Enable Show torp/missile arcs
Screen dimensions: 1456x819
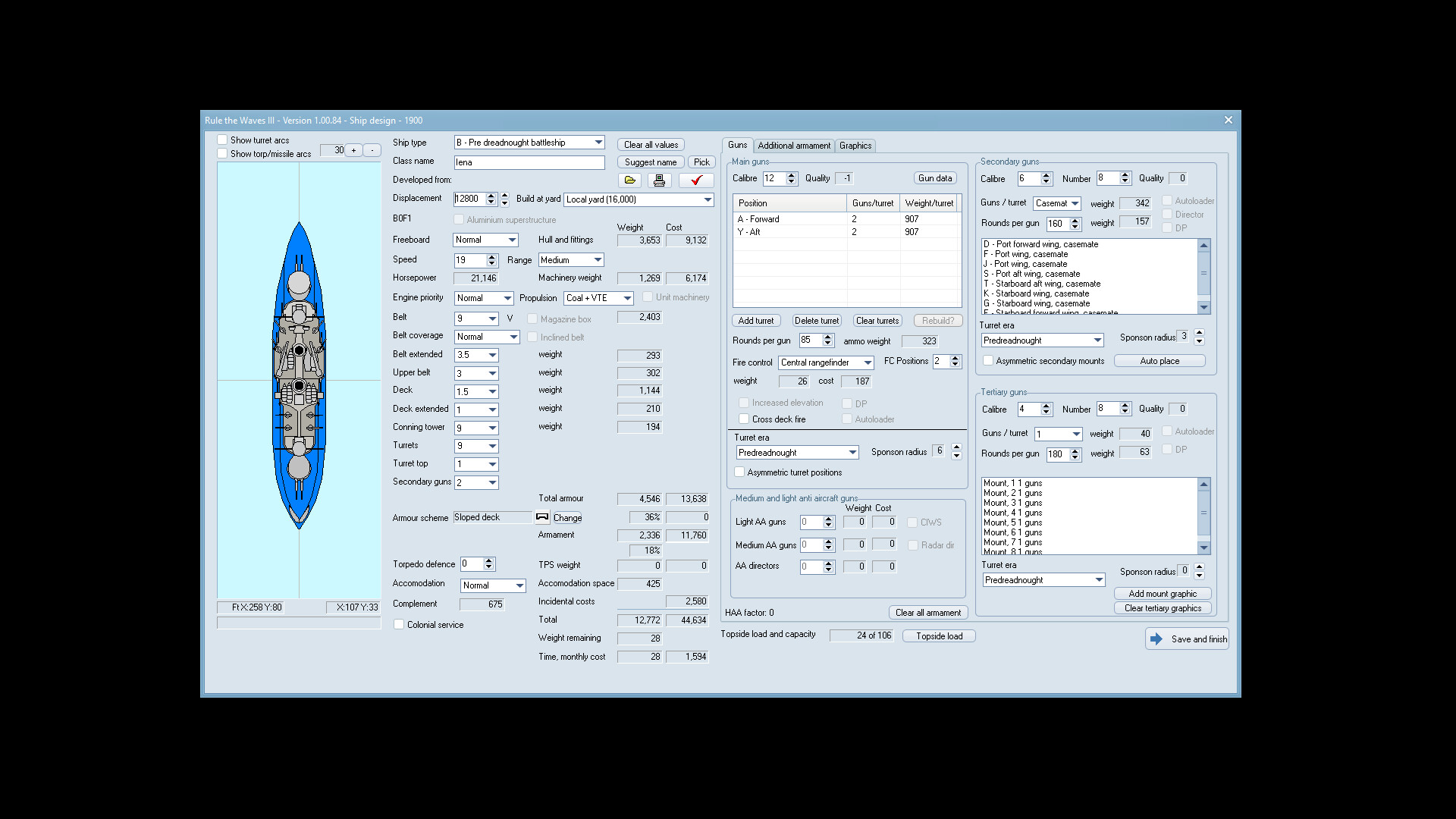coord(222,152)
